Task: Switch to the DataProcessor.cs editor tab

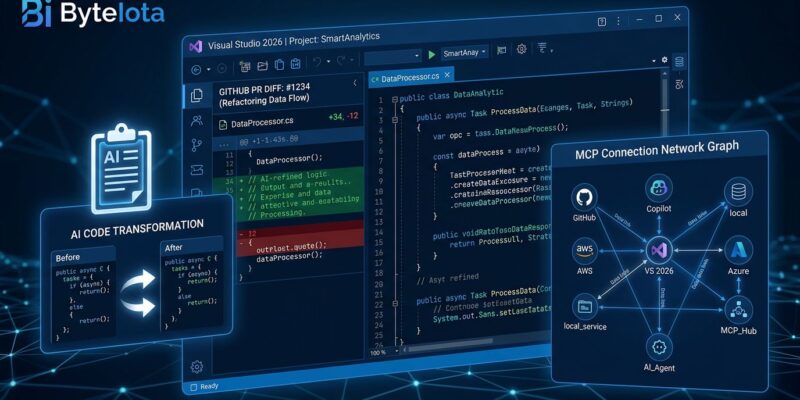Action: (x=410, y=78)
